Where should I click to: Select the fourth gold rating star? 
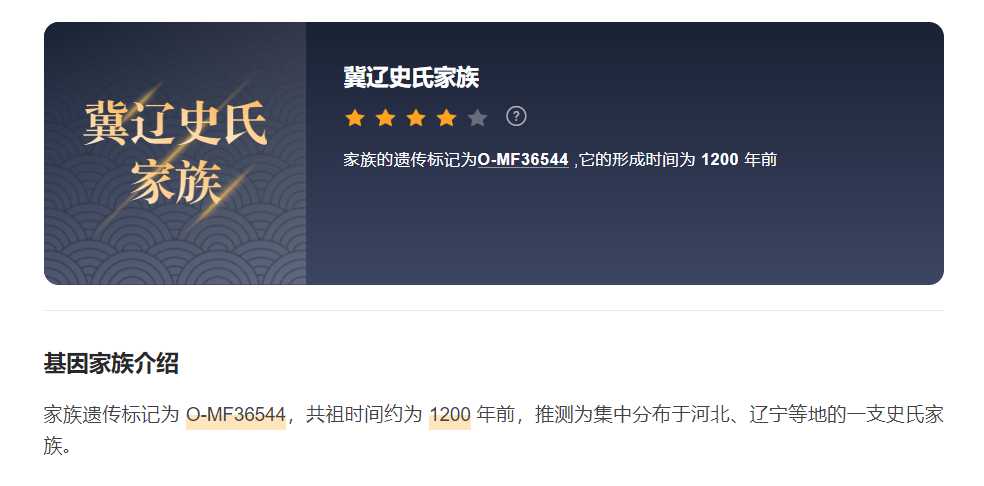coord(446,117)
